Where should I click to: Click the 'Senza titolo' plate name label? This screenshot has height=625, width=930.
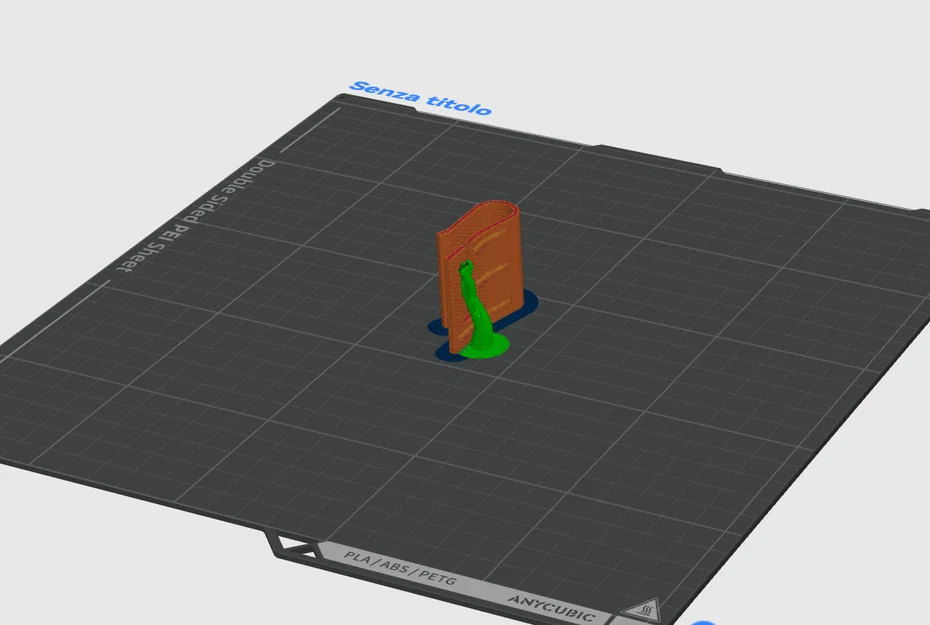click(421, 98)
